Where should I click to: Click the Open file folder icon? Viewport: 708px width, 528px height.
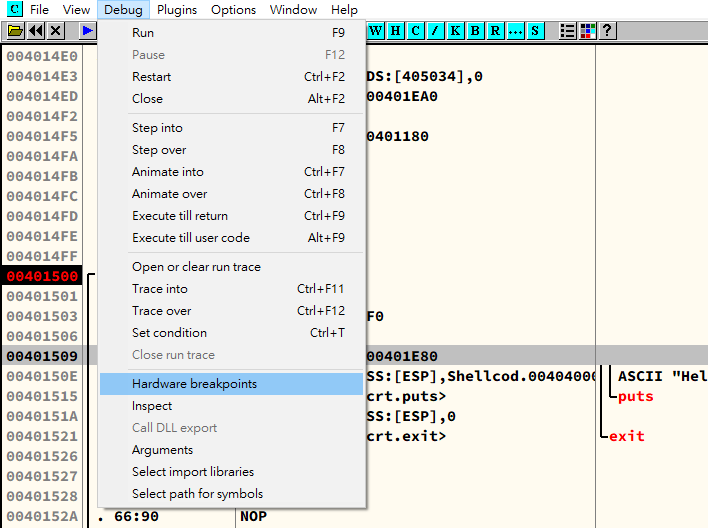point(16,31)
